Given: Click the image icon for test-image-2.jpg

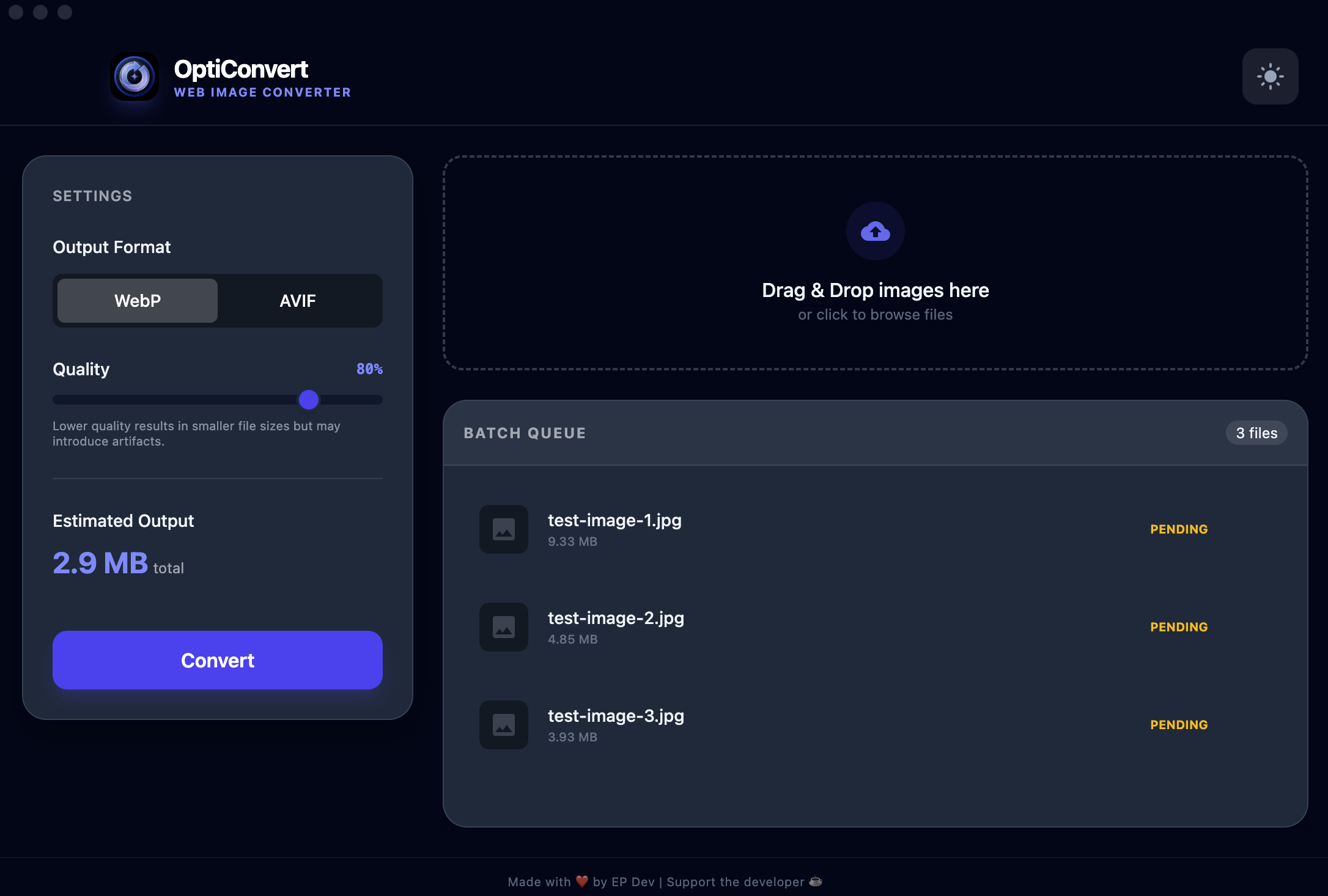Looking at the screenshot, I should 503,627.
